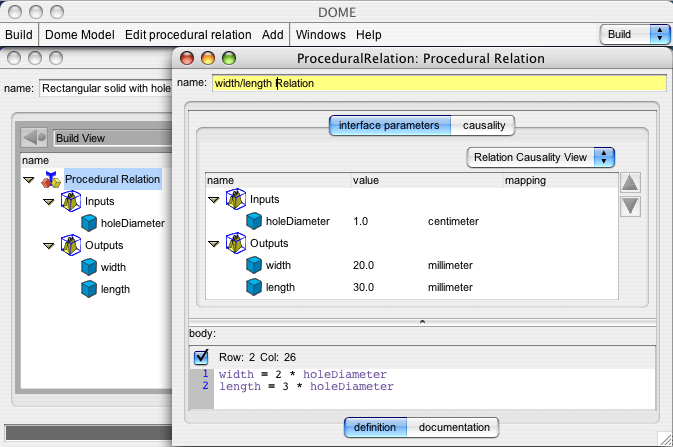Click the model name field Rectangular solid with hole
This screenshot has height=447, width=673.
pyautogui.click(x=106, y=88)
